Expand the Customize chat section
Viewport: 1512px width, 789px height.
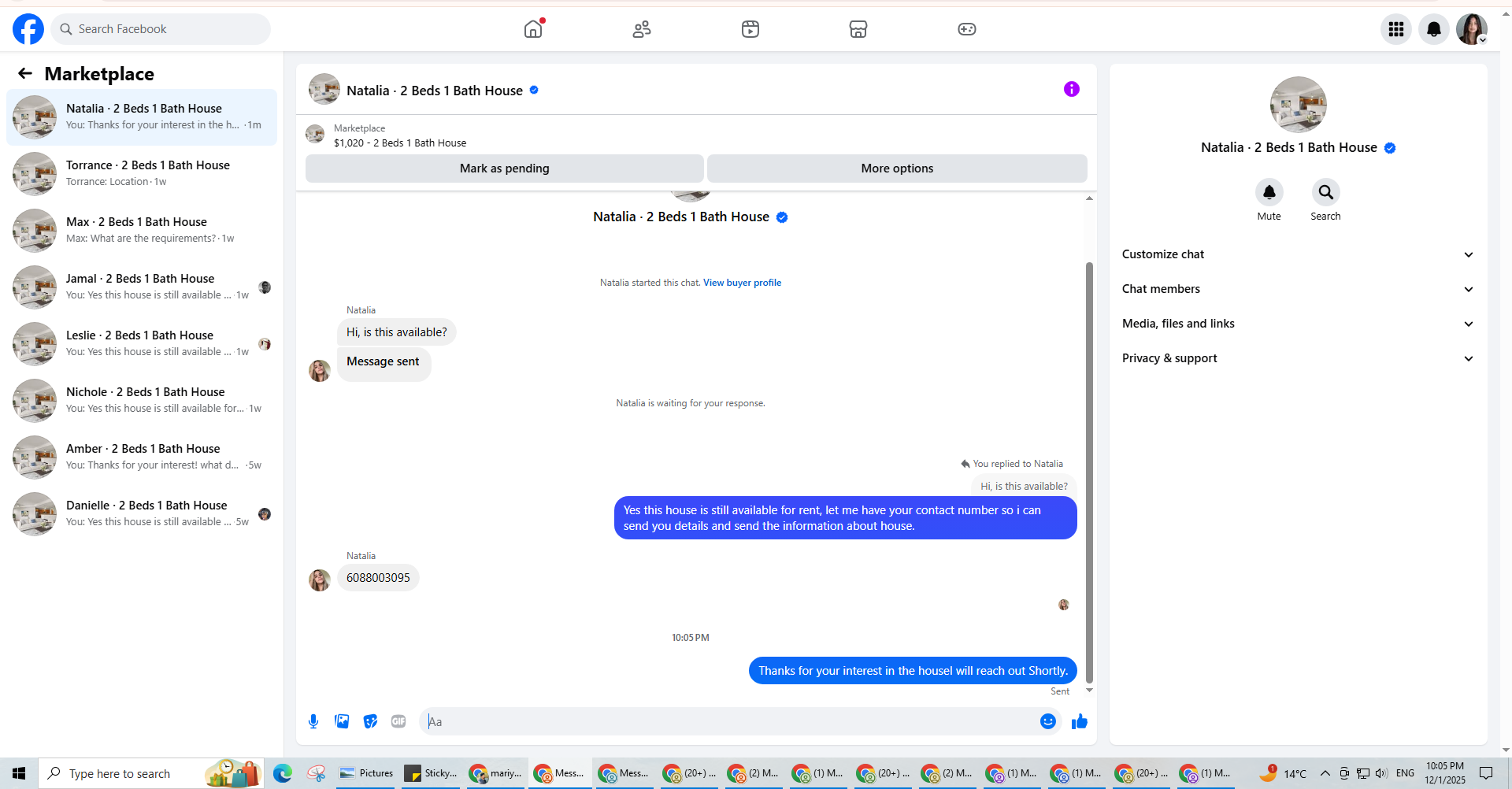coord(1299,254)
